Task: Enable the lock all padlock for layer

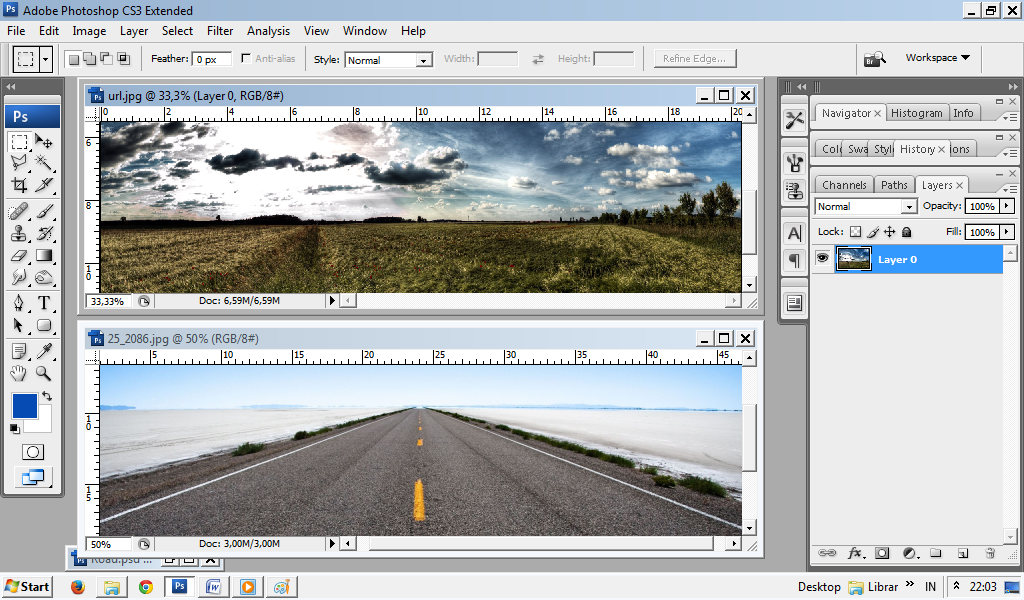Action: tap(906, 232)
